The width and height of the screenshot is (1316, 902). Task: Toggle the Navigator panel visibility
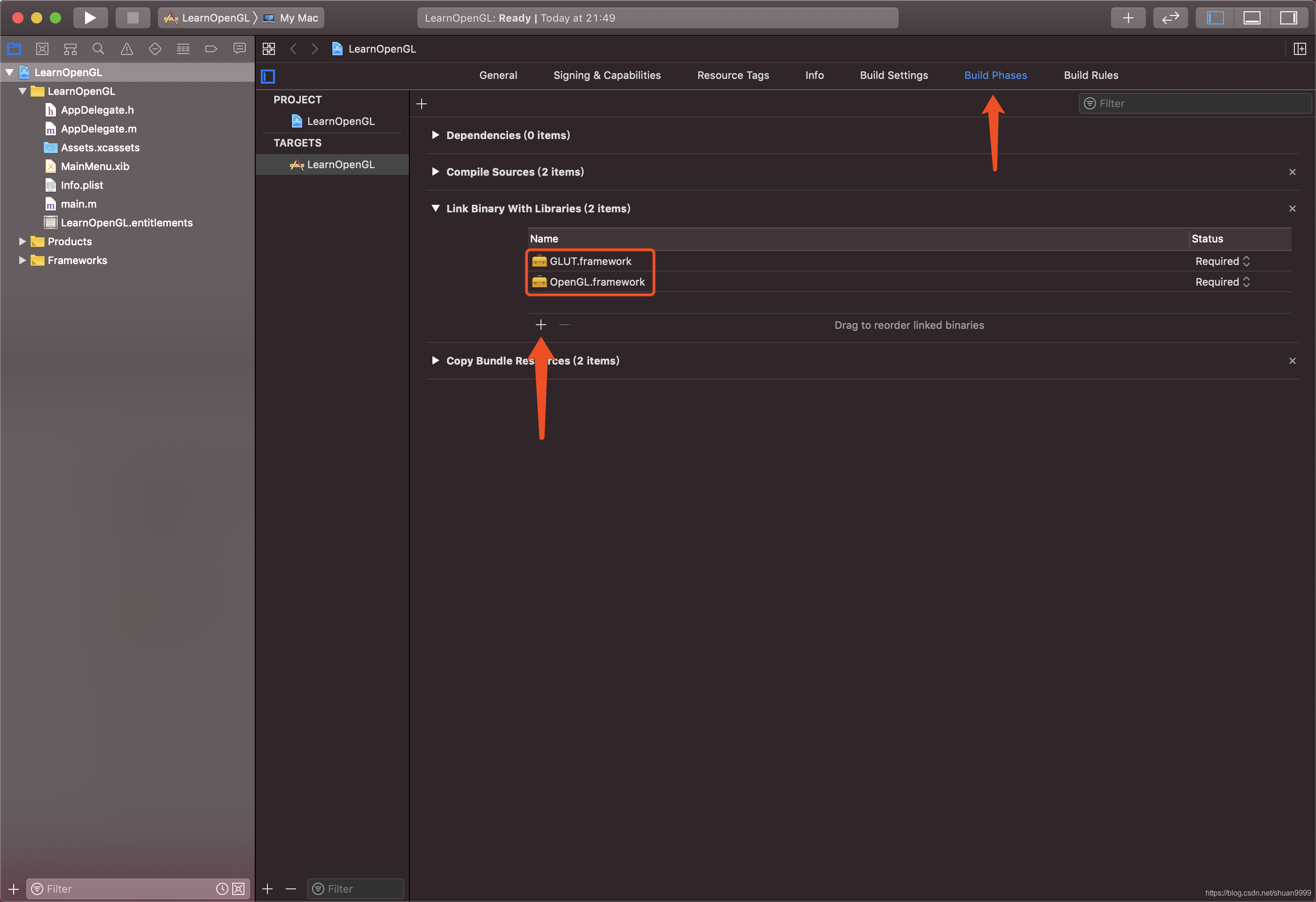pos(1215,17)
